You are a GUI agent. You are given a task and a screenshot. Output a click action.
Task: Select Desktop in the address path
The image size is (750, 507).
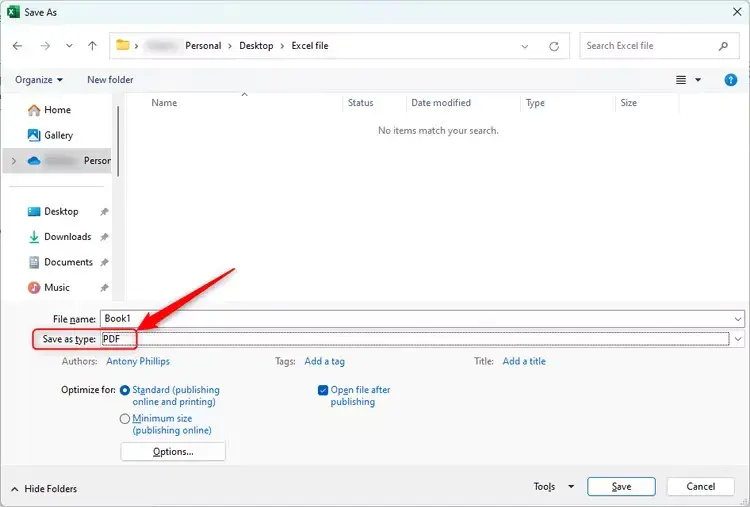(x=256, y=46)
